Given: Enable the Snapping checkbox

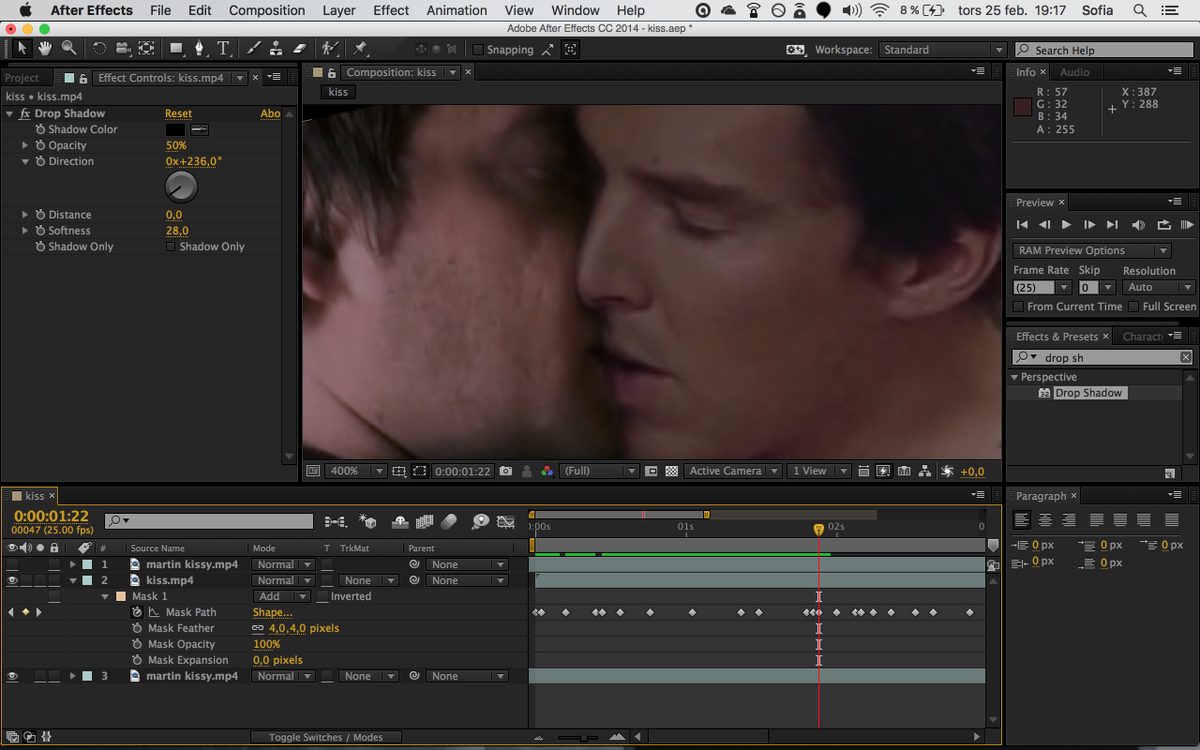Looking at the screenshot, I should coord(477,49).
